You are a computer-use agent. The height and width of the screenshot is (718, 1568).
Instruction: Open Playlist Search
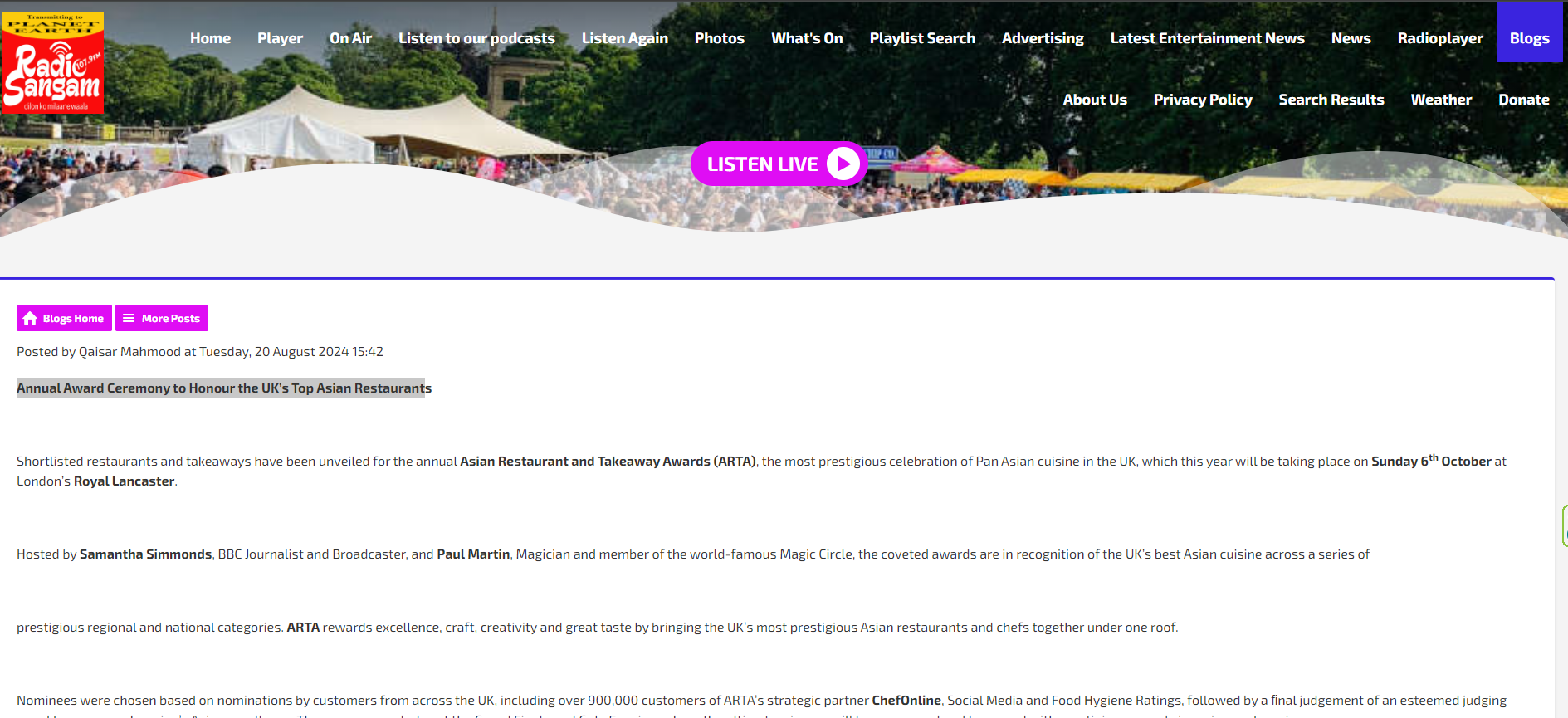[921, 38]
